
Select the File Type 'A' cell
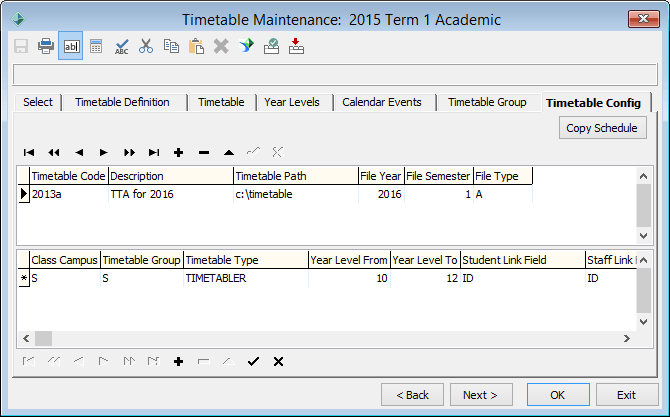(503, 194)
